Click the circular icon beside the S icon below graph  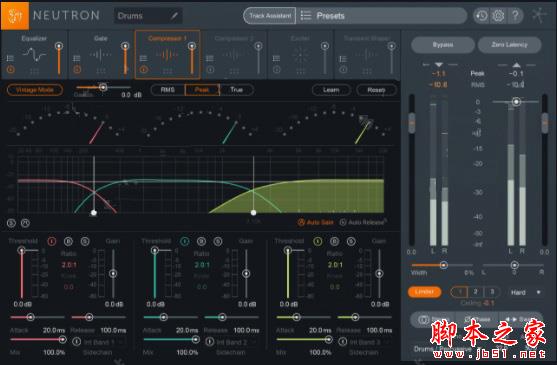point(25,223)
